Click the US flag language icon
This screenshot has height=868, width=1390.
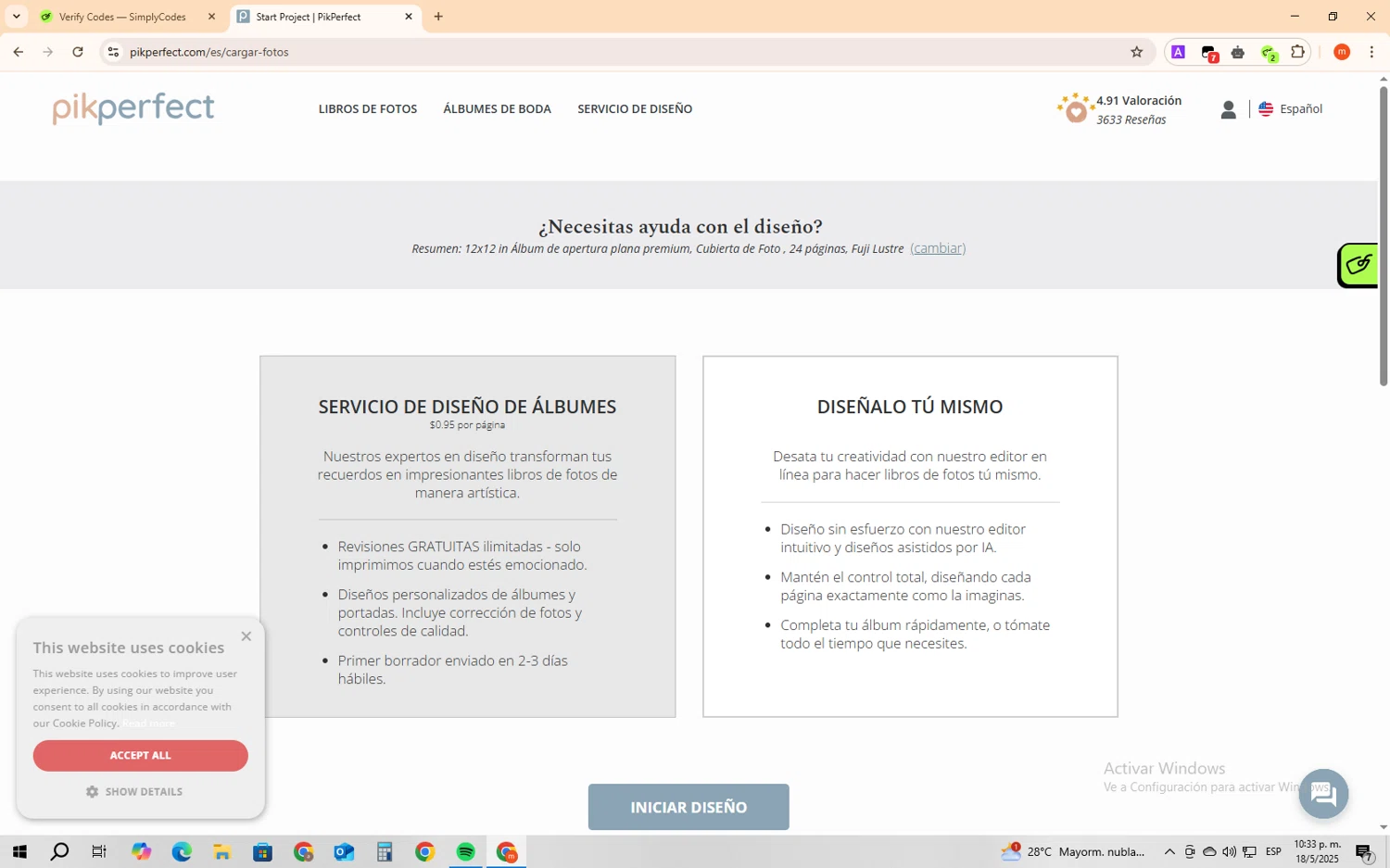tap(1266, 109)
